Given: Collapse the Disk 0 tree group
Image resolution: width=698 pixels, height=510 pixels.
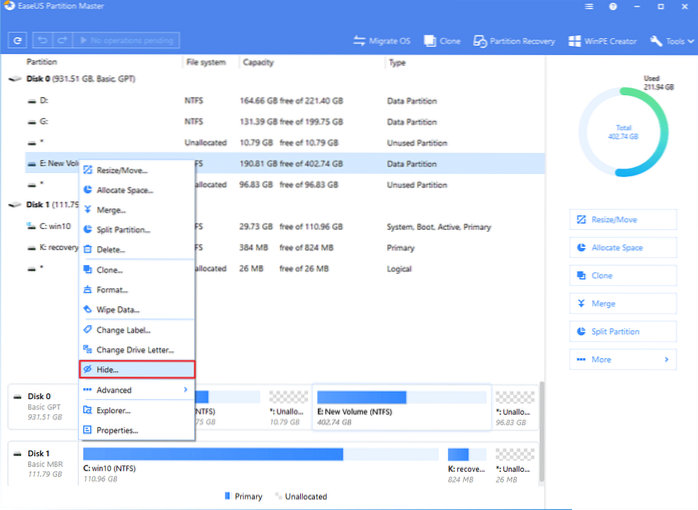Looking at the screenshot, I should click(x=12, y=79).
